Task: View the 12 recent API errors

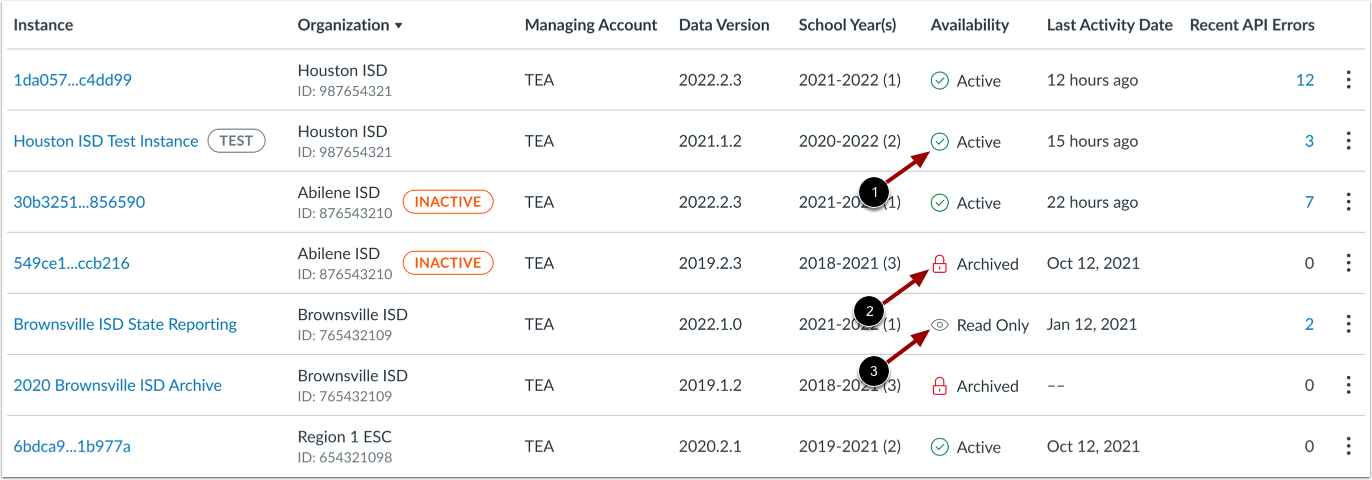Action: tap(1305, 80)
